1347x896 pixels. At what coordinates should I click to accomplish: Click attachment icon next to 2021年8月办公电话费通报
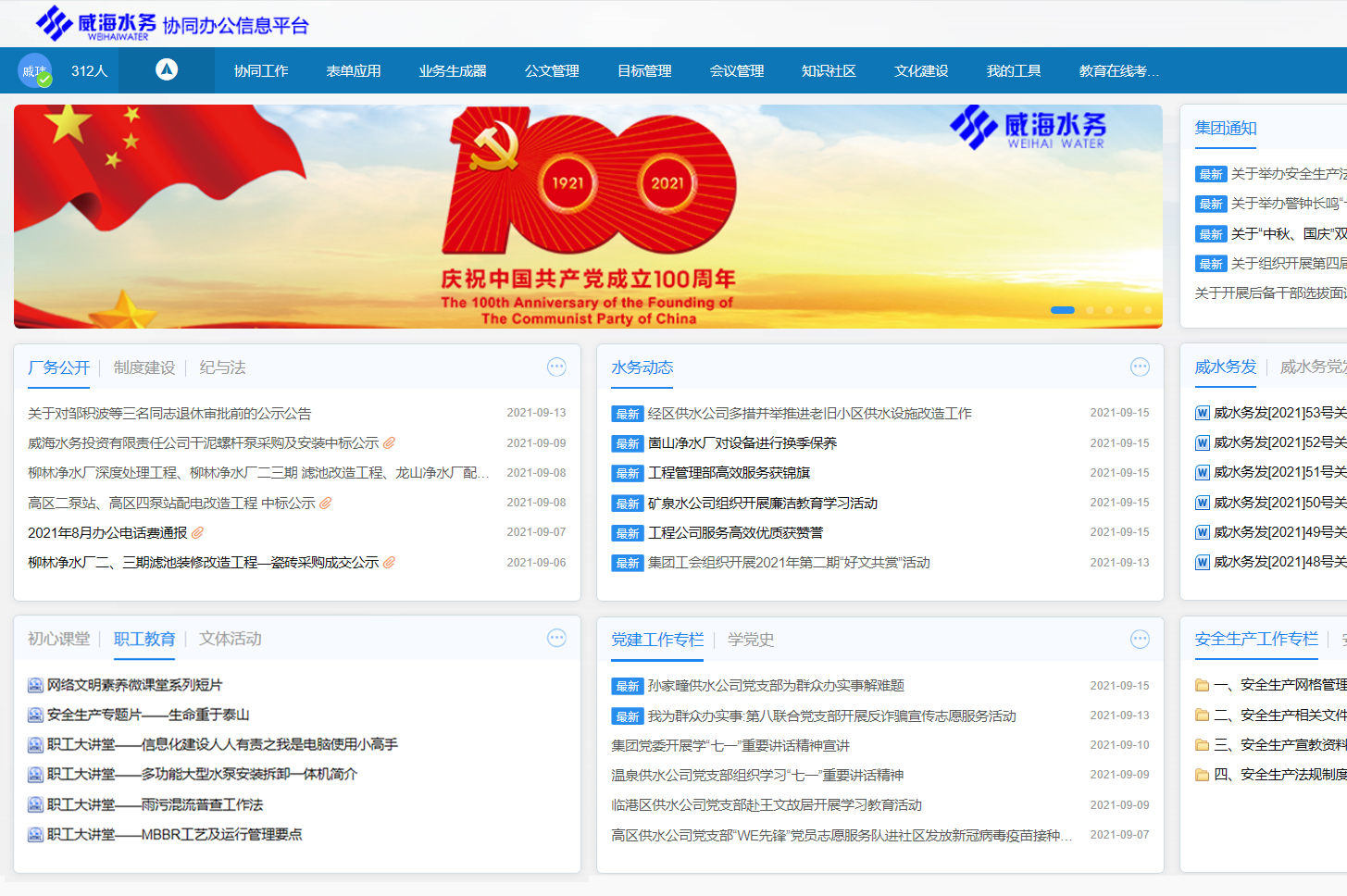197,532
